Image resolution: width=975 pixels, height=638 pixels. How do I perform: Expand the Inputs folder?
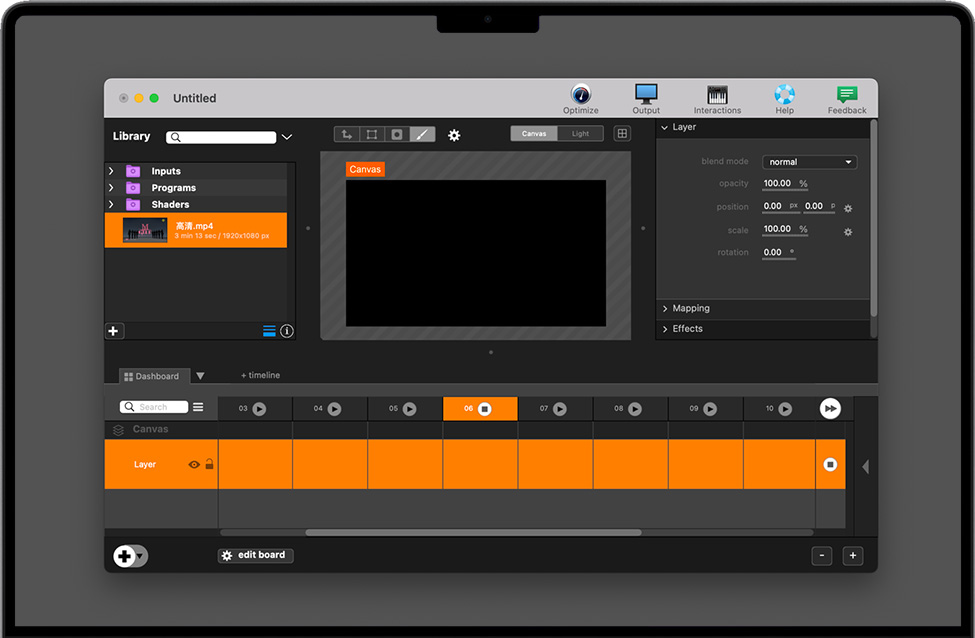(x=111, y=171)
